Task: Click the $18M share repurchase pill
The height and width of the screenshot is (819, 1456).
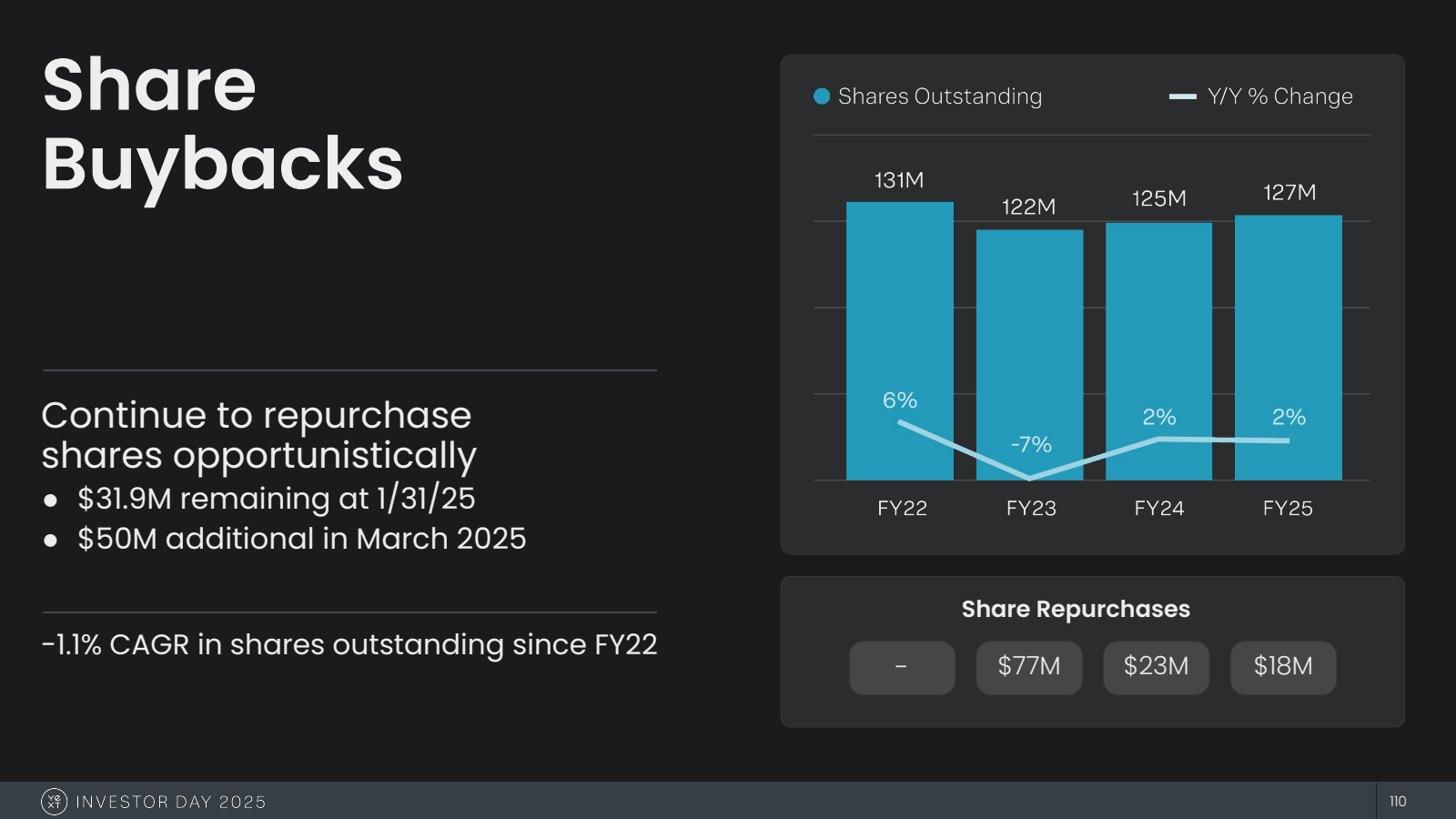Action: click(1283, 667)
